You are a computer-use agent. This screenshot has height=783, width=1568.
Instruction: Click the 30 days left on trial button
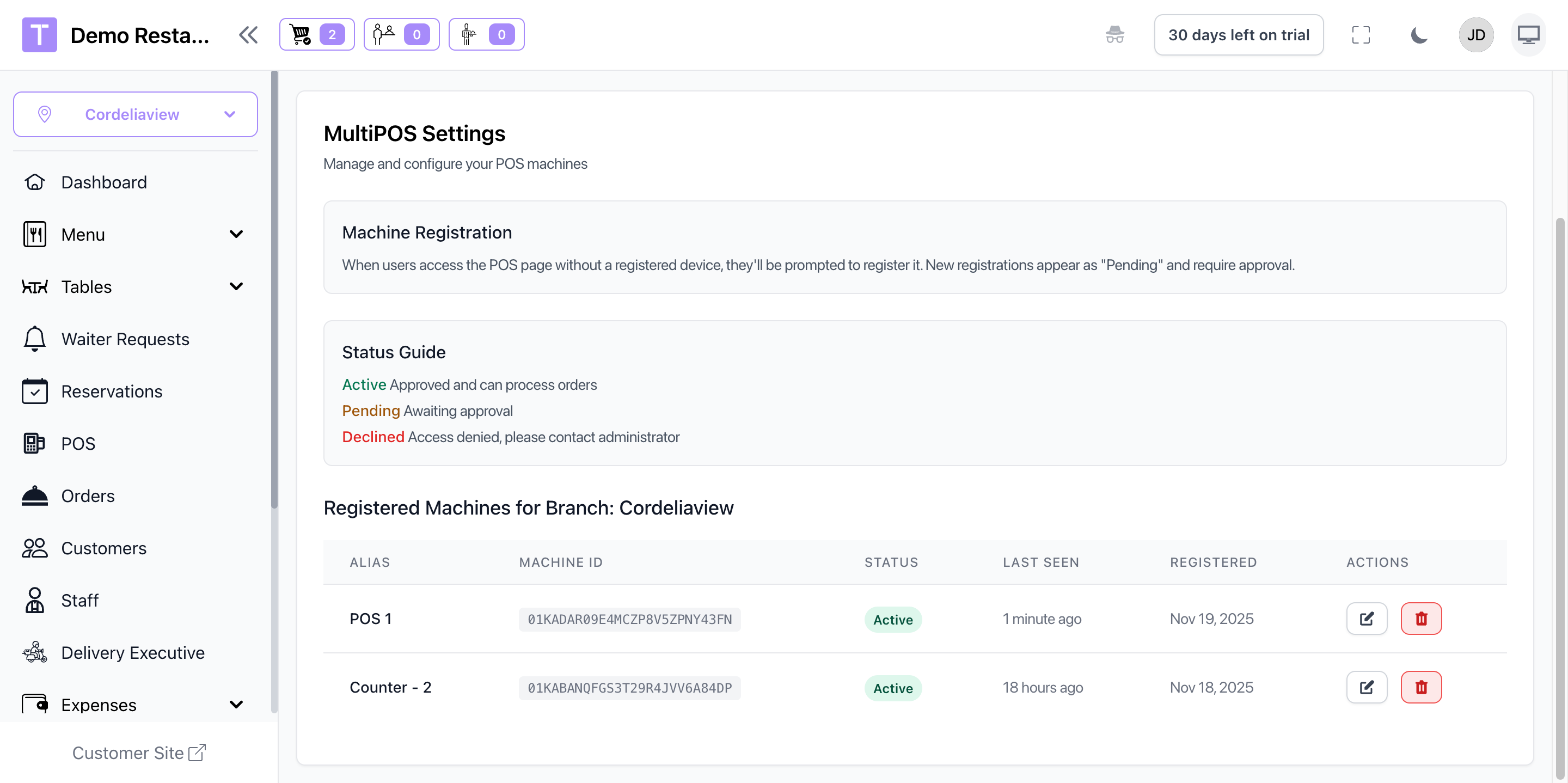point(1238,35)
